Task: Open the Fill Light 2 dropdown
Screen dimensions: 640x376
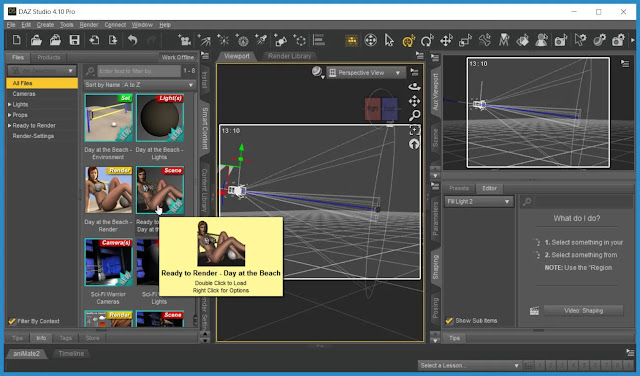Action: 478,202
